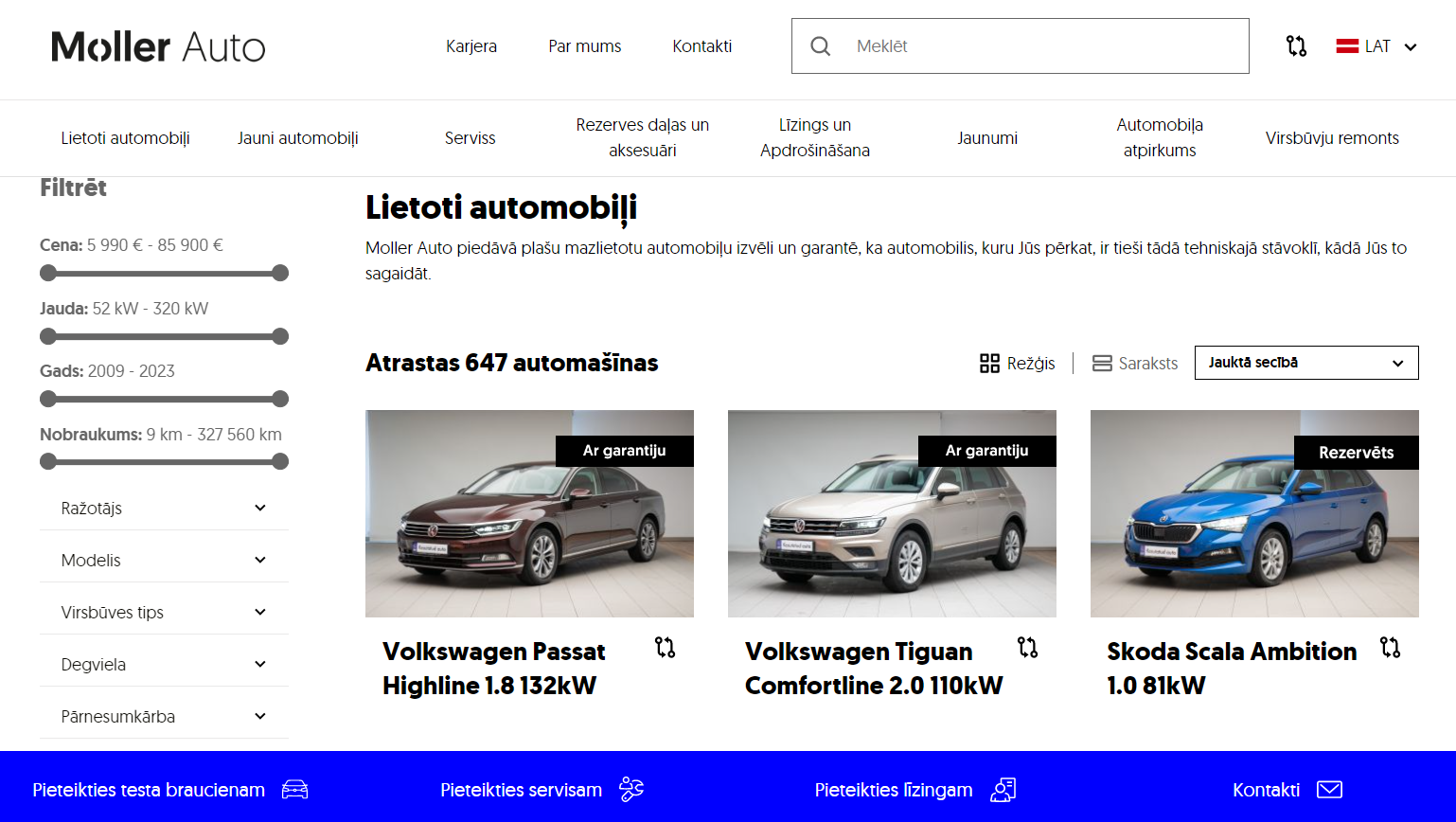
Task: Add Volkswagen Passat Highline to comparison
Action: 665,648
